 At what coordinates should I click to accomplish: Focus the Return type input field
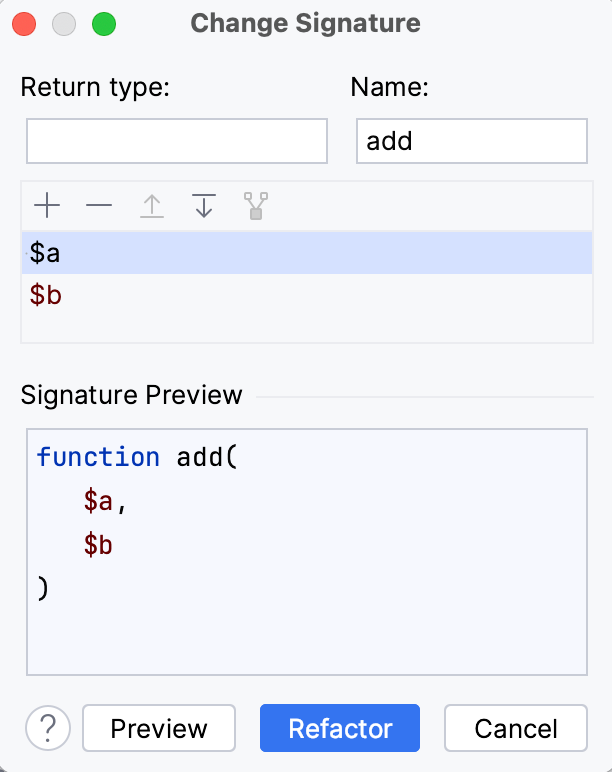[177, 141]
